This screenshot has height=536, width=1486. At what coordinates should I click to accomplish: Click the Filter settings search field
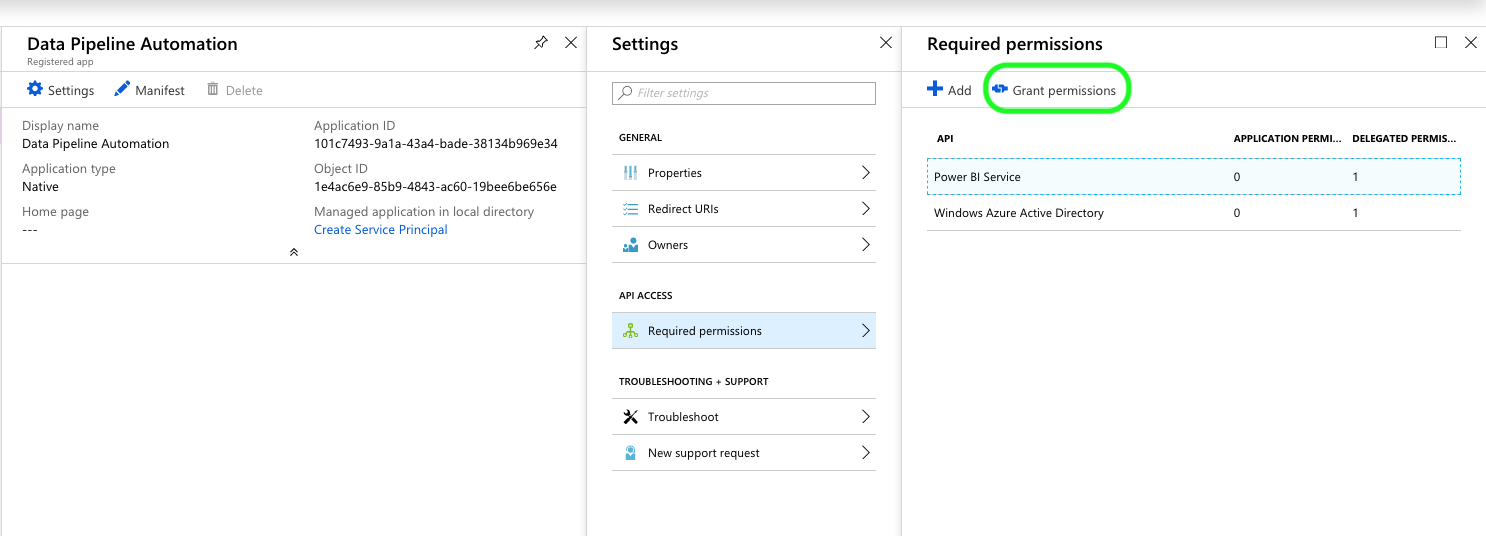point(744,93)
